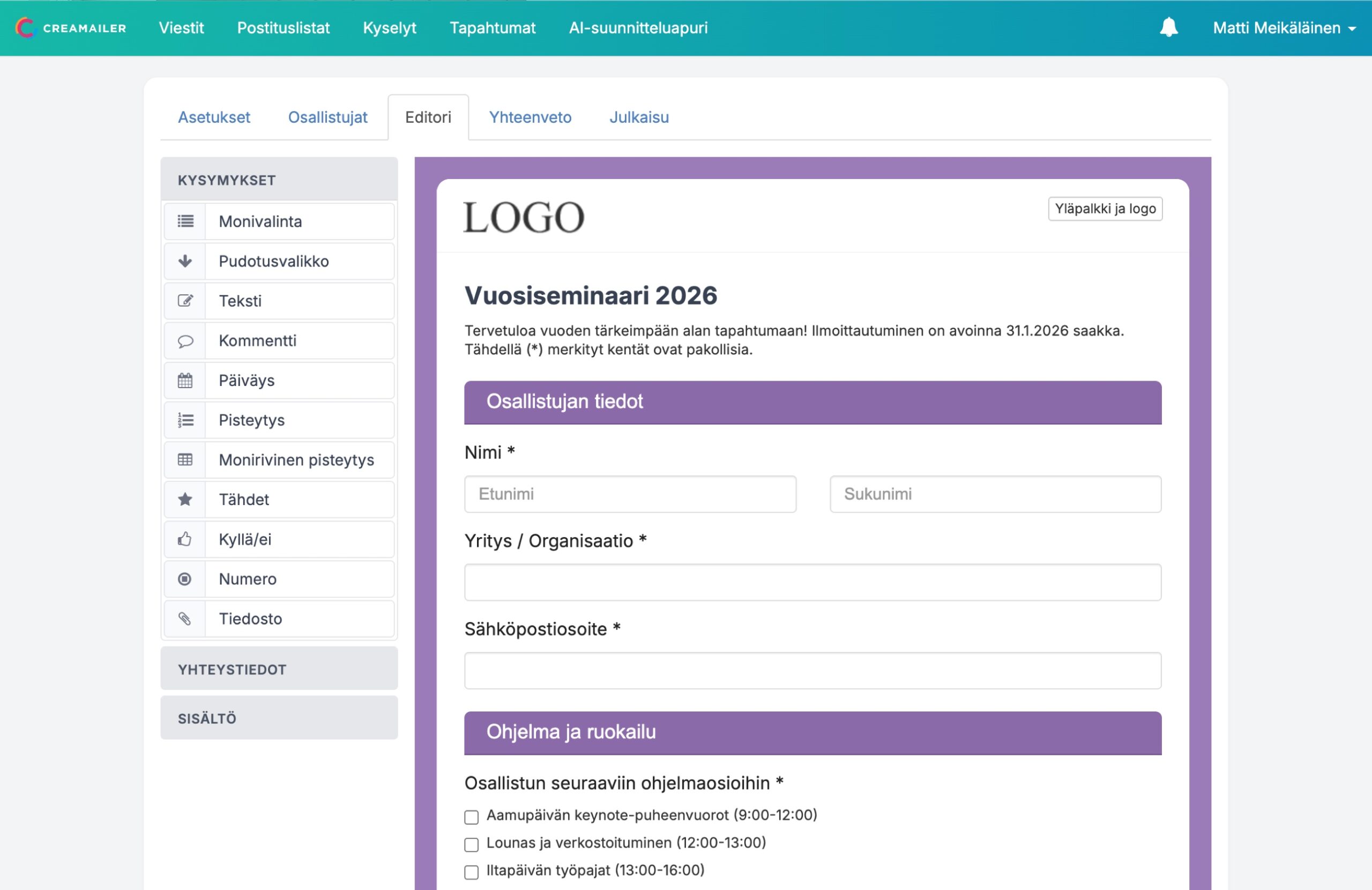Click the Creamailer logo in header

(x=70, y=28)
